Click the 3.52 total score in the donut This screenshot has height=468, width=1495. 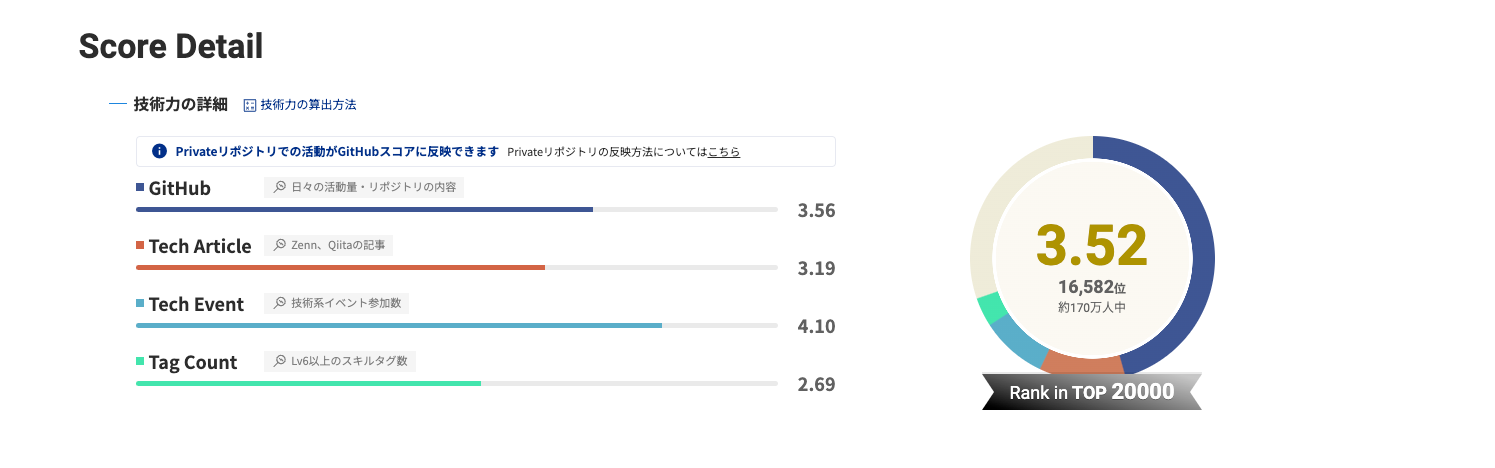(1092, 243)
